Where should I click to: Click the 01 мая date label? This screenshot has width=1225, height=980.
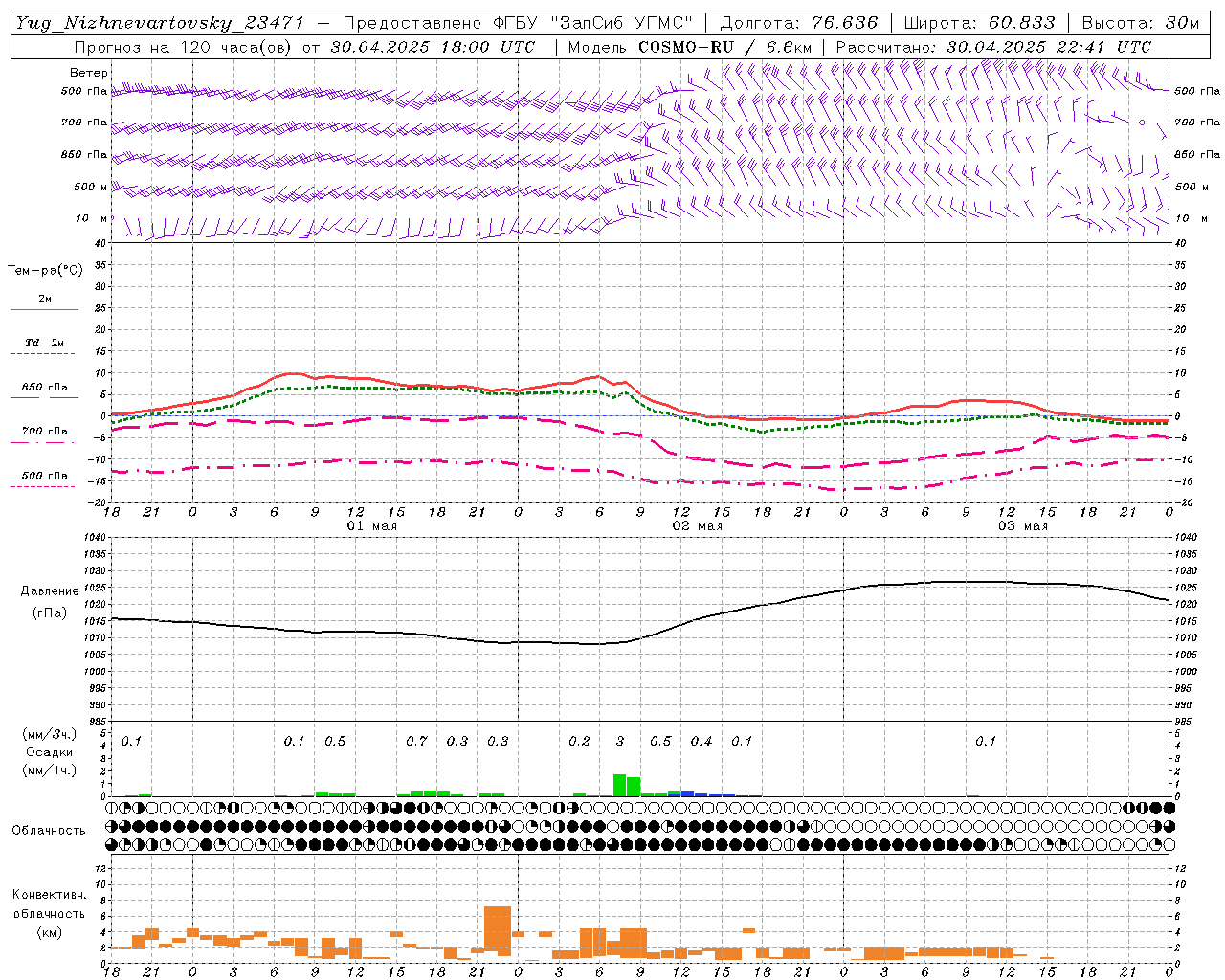(372, 526)
